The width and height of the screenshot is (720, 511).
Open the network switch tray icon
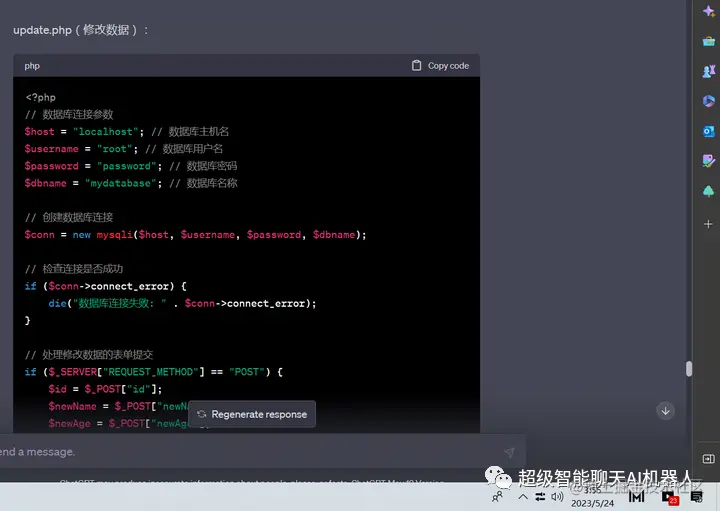pyautogui.click(x=540, y=497)
